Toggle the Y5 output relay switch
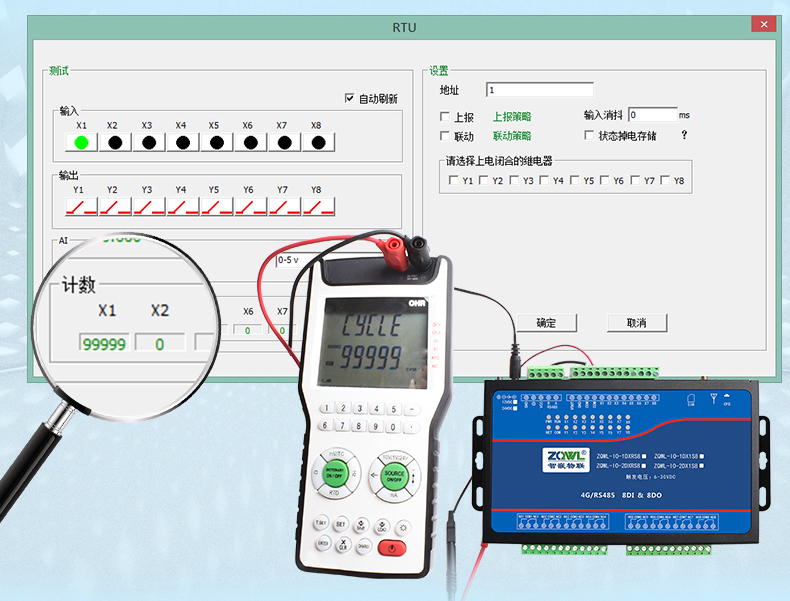The width and height of the screenshot is (790, 601). (216, 206)
